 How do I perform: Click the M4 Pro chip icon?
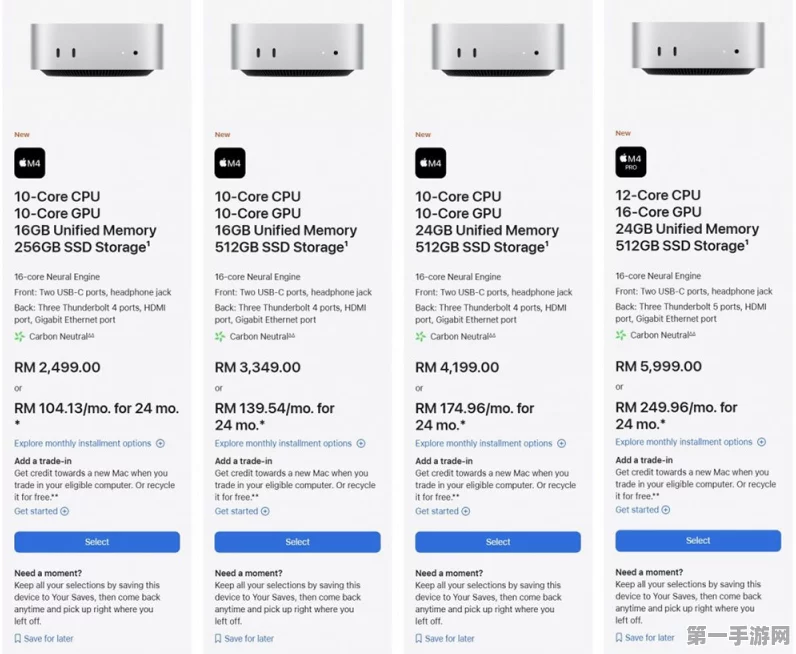pyautogui.click(x=631, y=162)
